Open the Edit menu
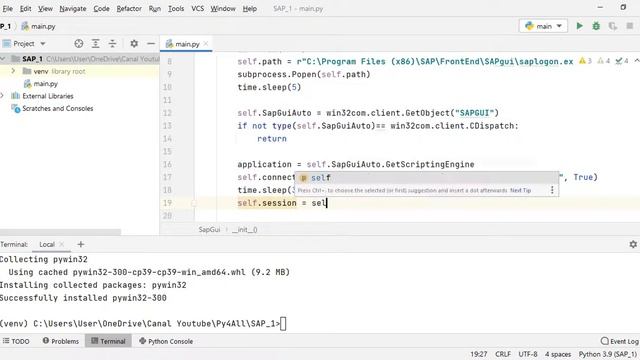Screen dimensions: 640x360 (x=25, y=8)
